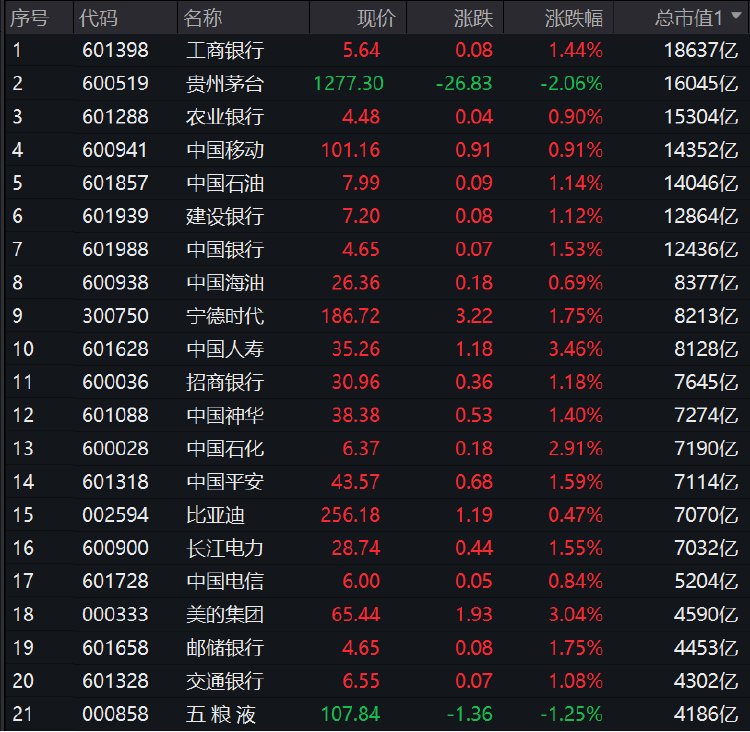Select stock name 美的集团
This screenshot has width=750, height=732.
coord(225,615)
